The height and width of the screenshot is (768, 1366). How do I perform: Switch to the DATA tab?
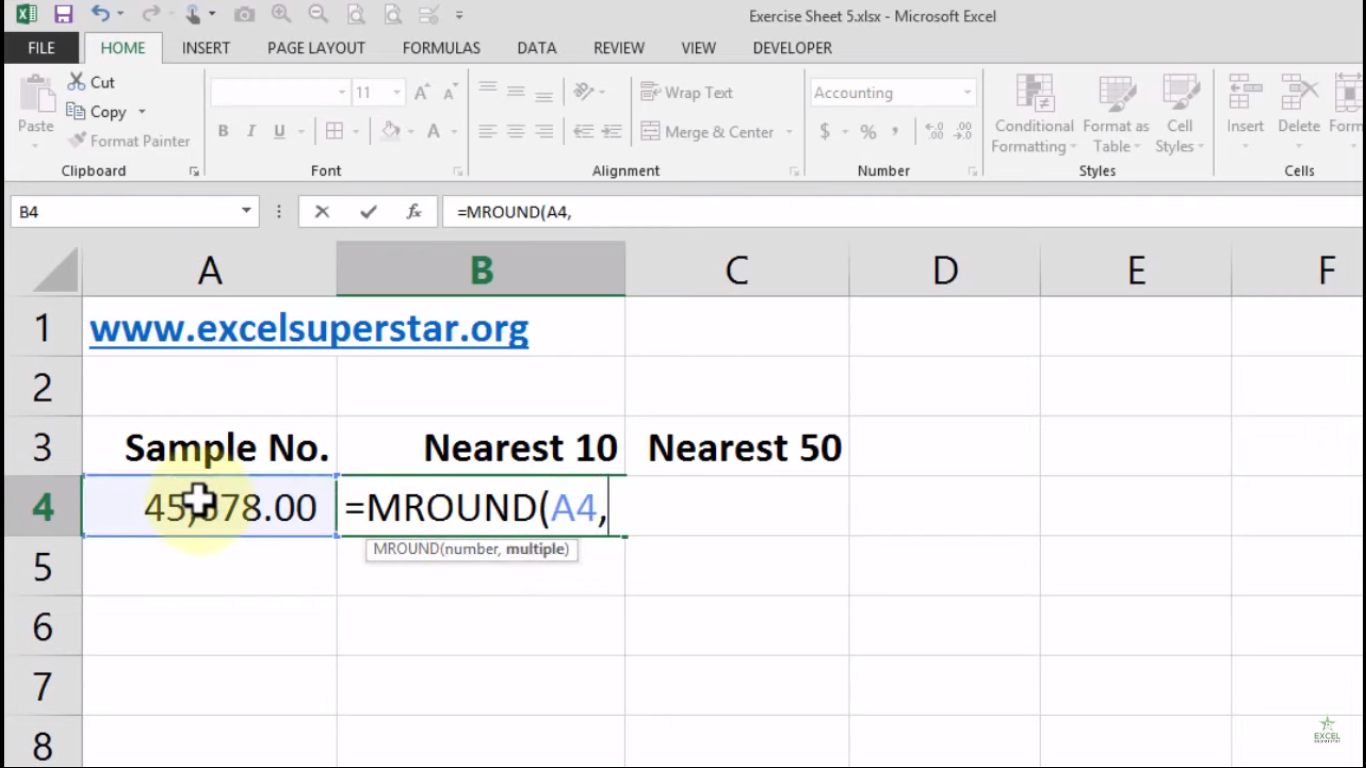[x=537, y=48]
